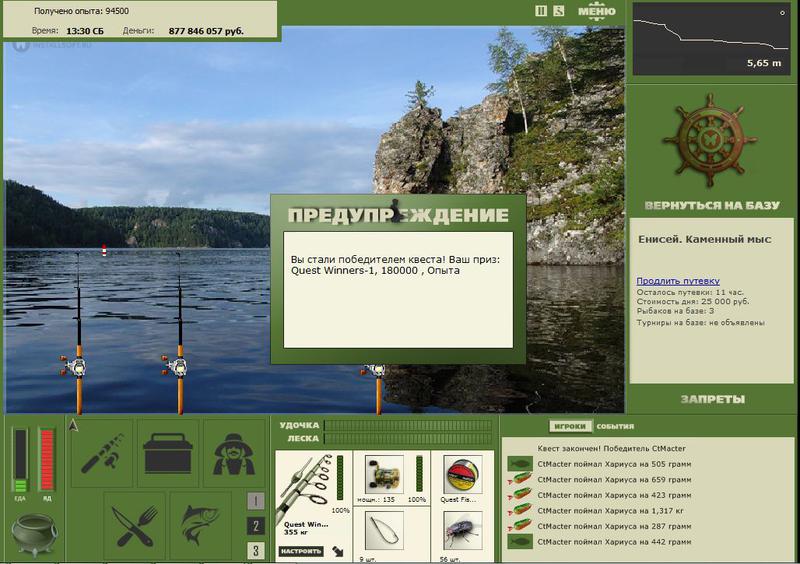Click Квест закончен! Победитель CtMacter
Image resolution: width=800 pixels, height=564 pixels.
611,448
